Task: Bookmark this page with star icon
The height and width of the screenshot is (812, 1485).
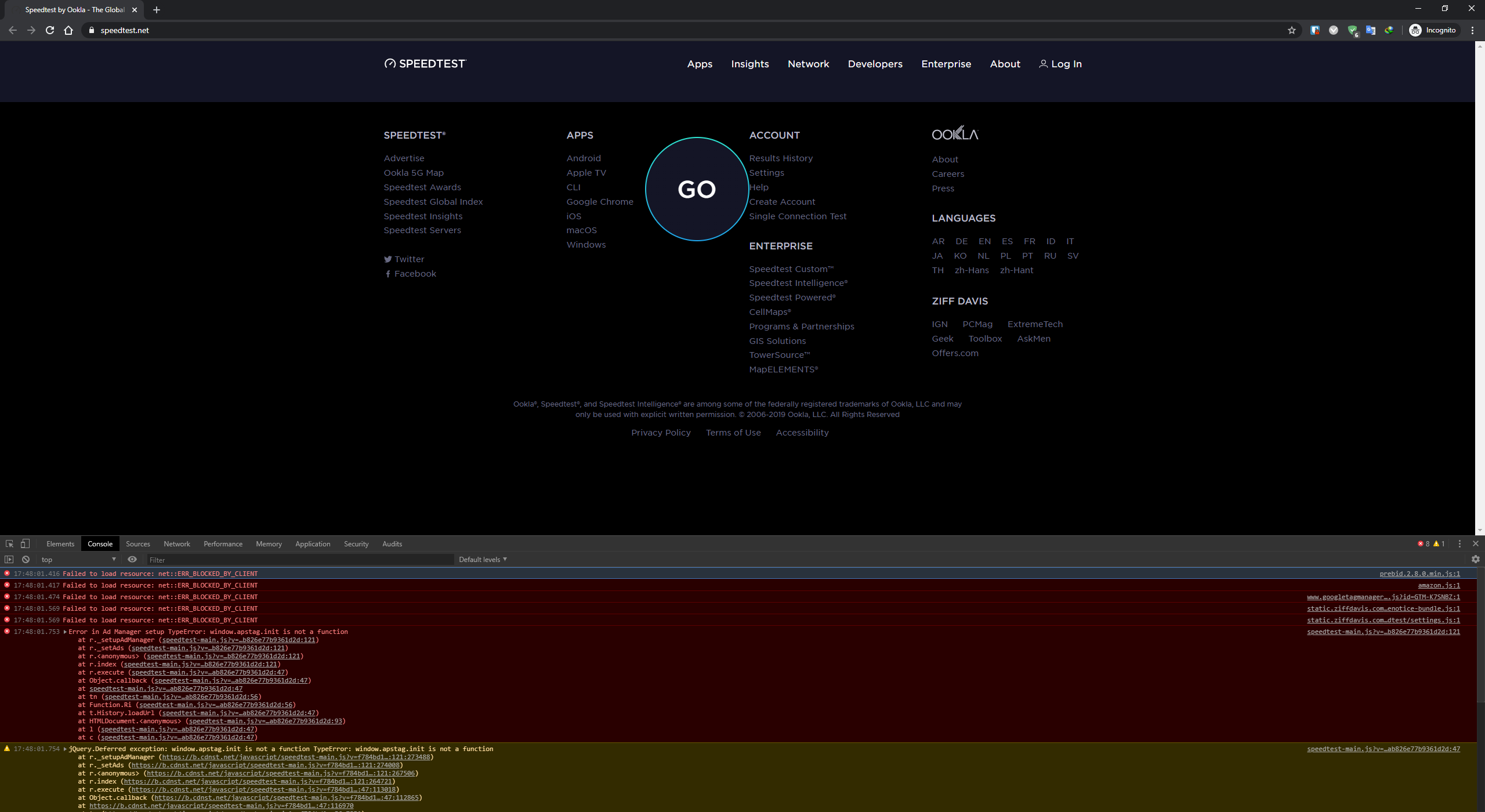Action: click(1291, 30)
